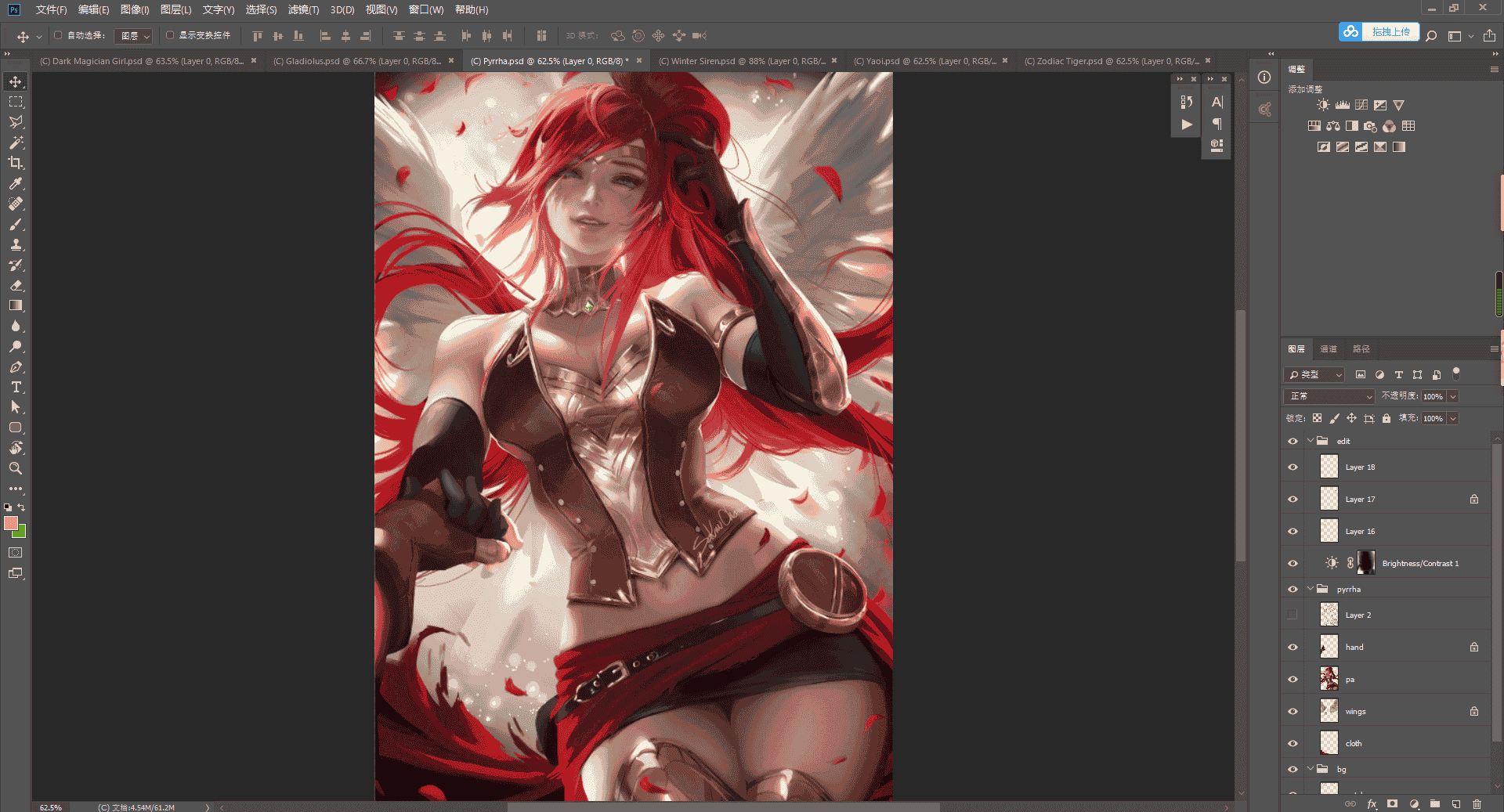Switch to the 路径 Paths tab
This screenshot has height=812, width=1504.
(1361, 349)
